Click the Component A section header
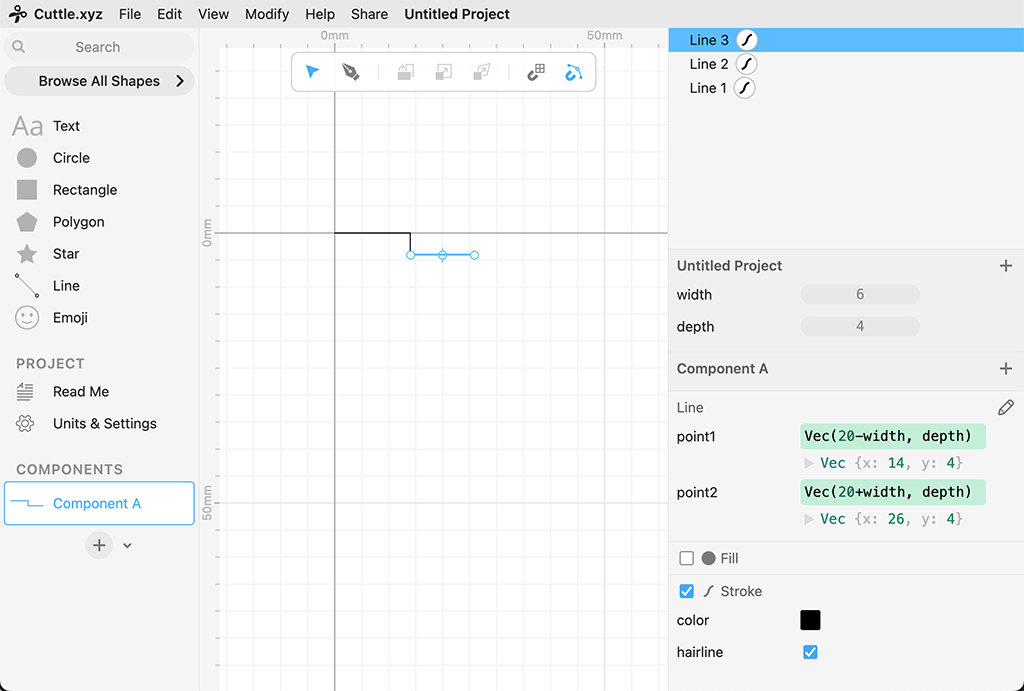Screen dimensions: 1024x691 tap(722, 369)
